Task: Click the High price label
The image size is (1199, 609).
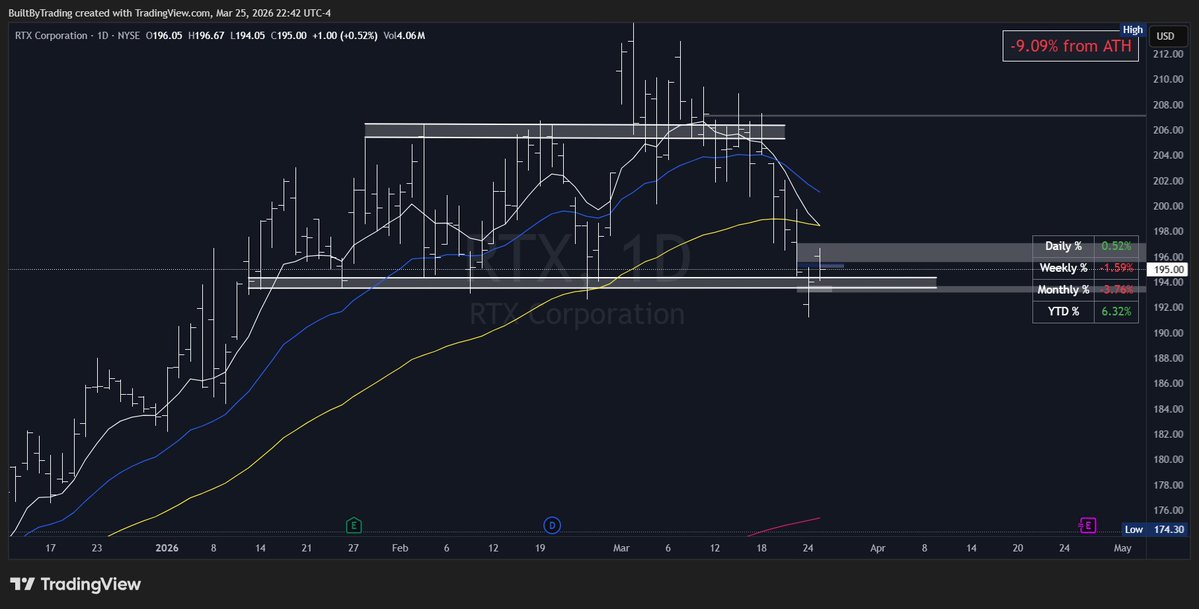Action: tap(1132, 30)
